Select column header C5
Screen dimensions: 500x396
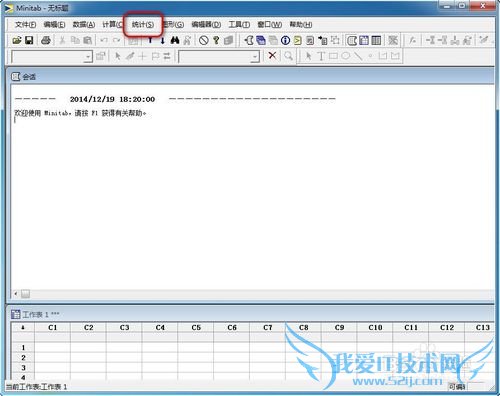[196, 328]
